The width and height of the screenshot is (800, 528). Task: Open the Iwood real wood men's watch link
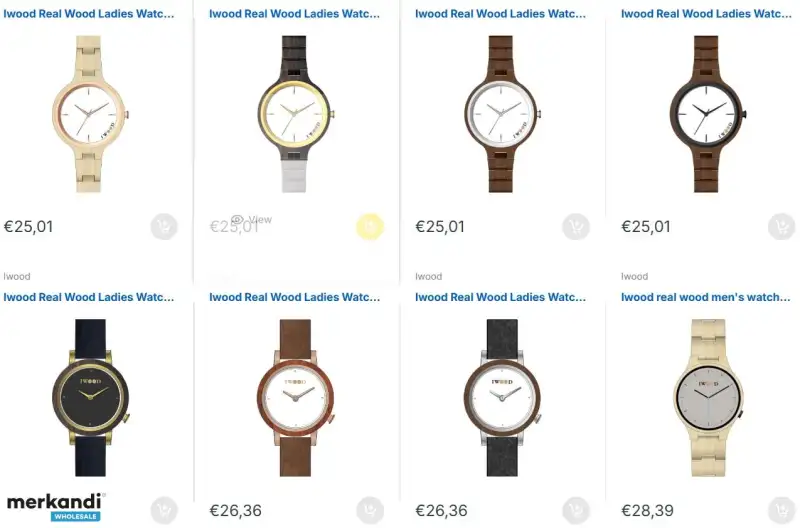coord(706,297)
